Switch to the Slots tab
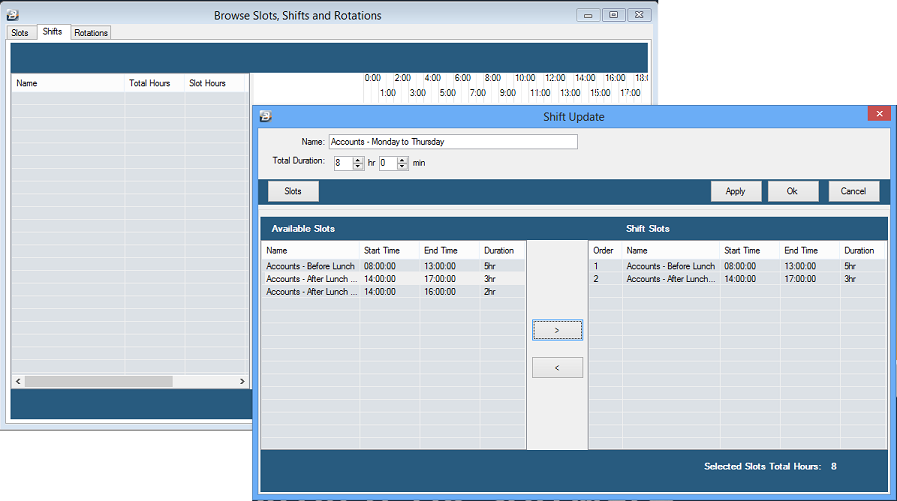897x501 pixels. pos(20,33)
